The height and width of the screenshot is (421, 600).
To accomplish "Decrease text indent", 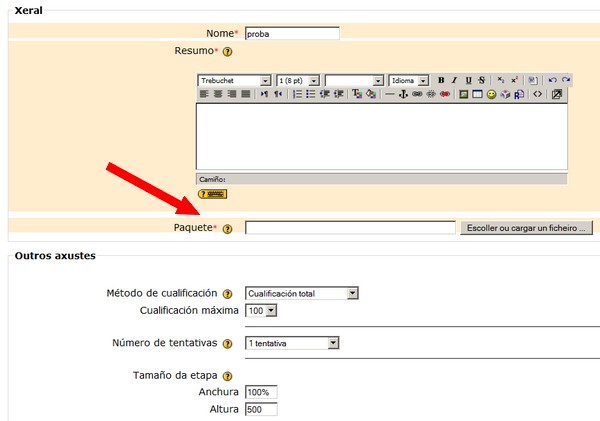I will coord(324,94).
